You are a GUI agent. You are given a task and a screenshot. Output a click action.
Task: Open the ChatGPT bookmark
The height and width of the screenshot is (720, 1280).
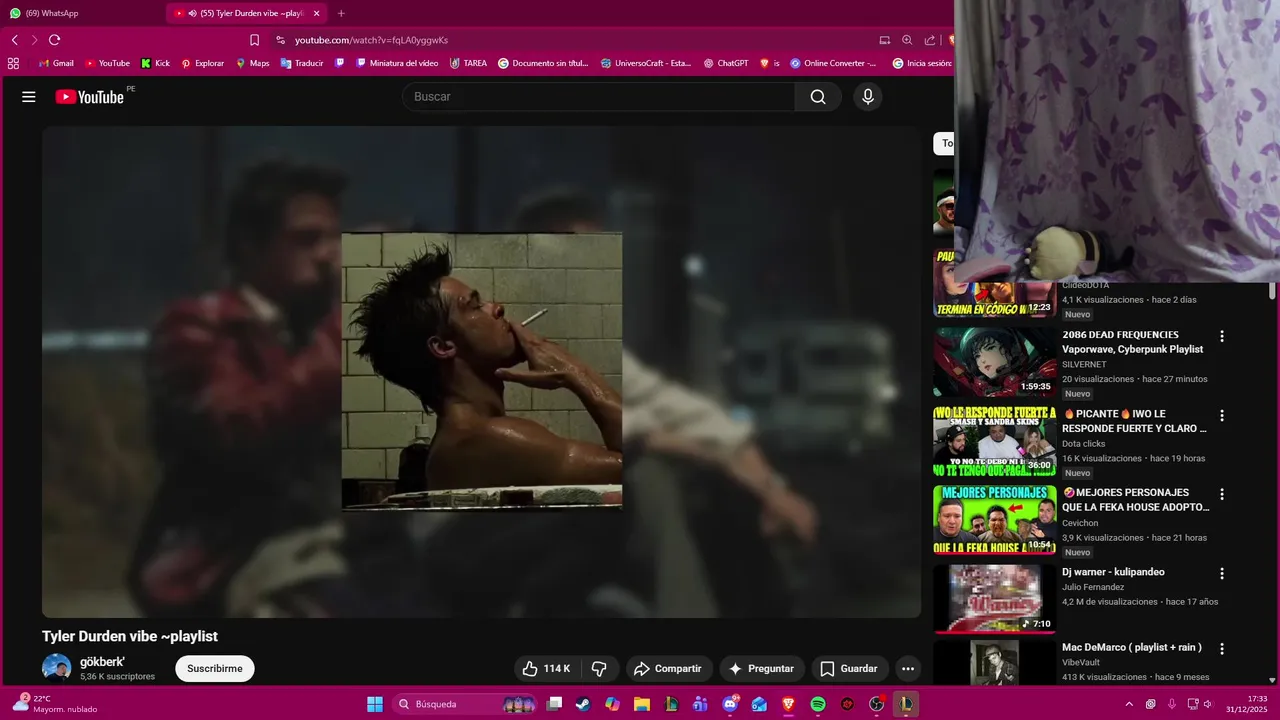726,63
